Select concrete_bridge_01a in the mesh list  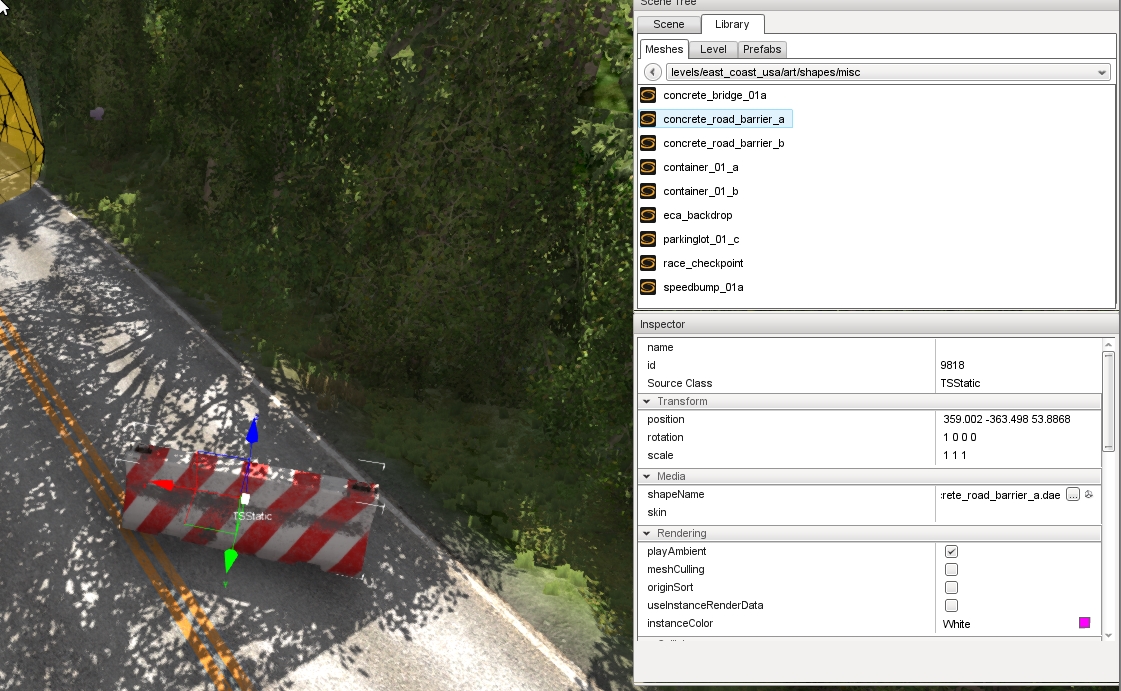(x=714, y=95)
